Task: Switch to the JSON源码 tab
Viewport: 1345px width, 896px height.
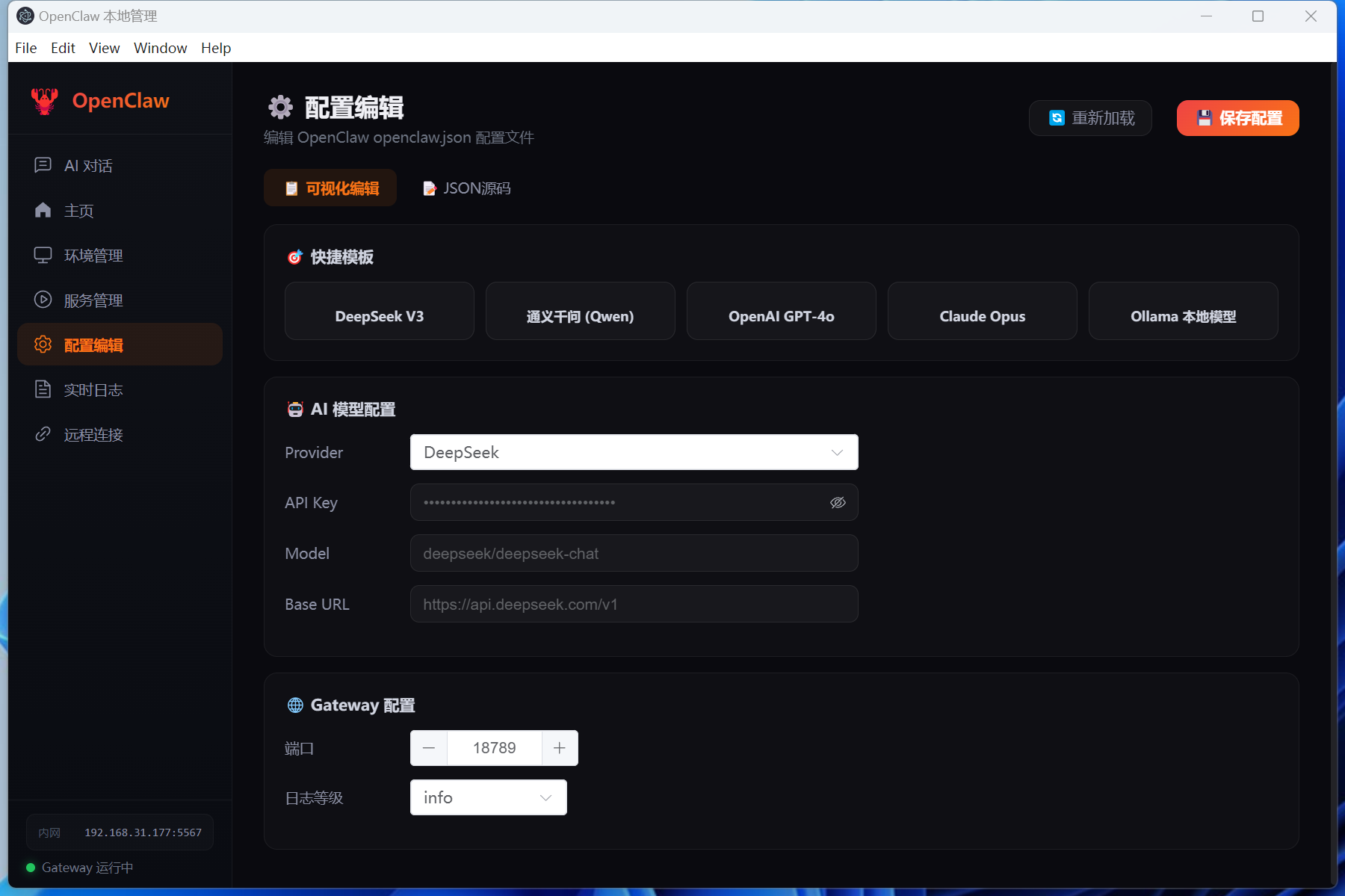Action: coord(467,188)
